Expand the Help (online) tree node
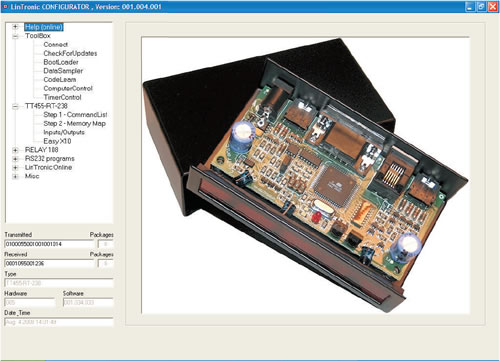Image resolution: width=500 pixels, height=361 pixels. 15,27
